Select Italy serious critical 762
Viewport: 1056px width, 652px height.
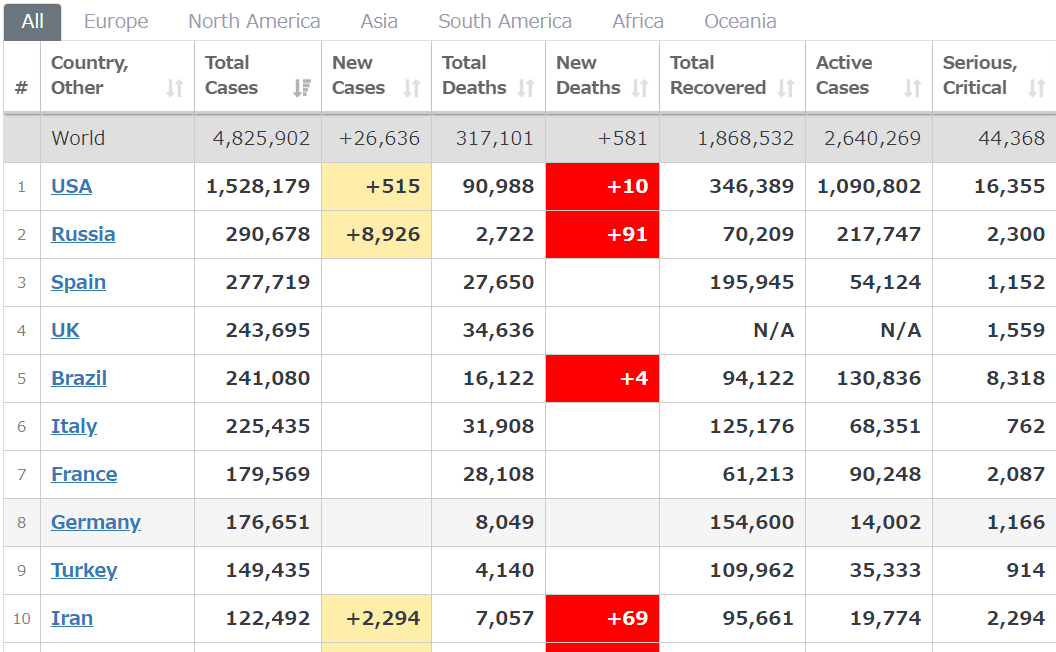1026,426
